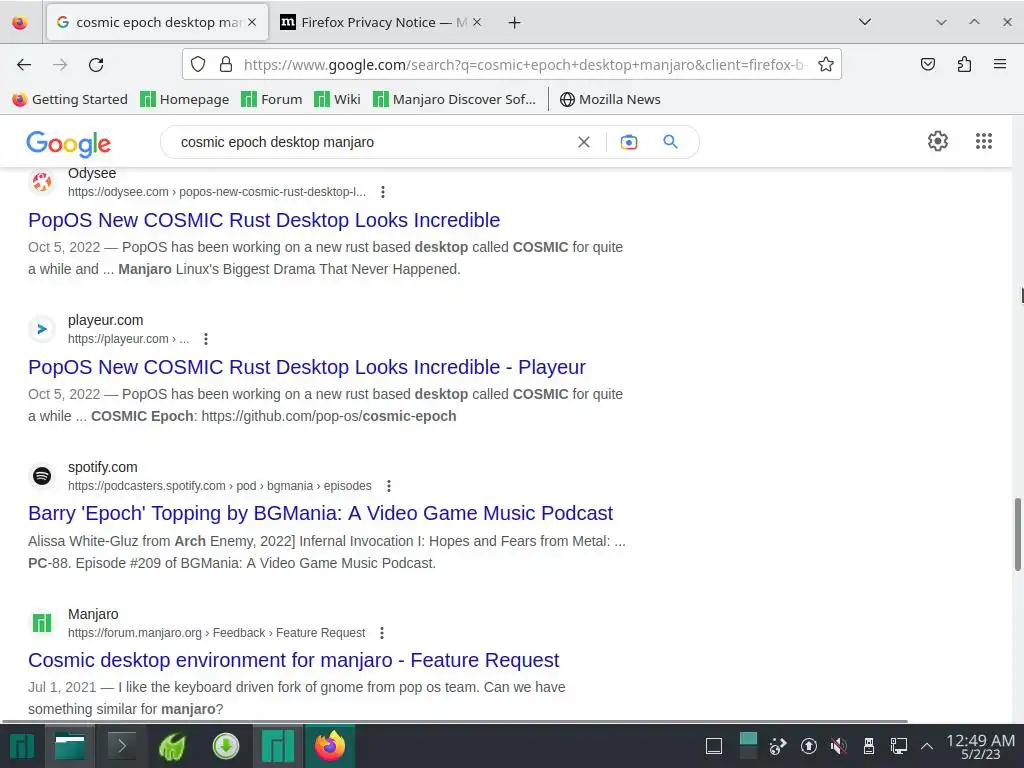Open updates notifier tray icon
The height and width of the screenshot is (768, 1024).
coord(808,746)
